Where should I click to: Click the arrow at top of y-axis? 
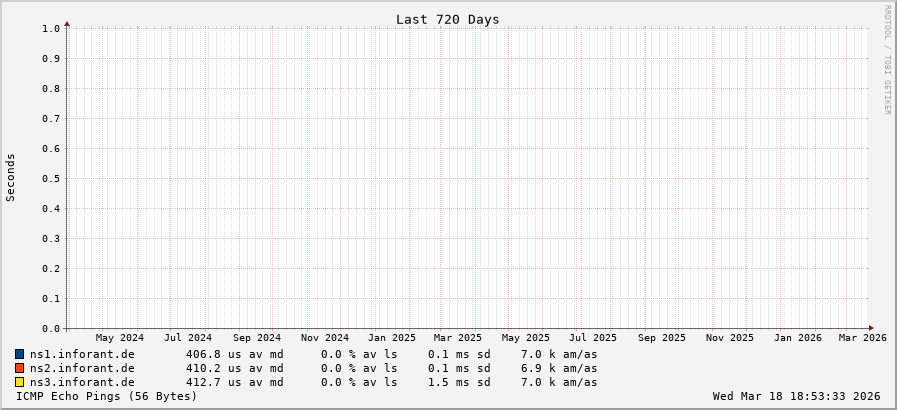(67, 23)
